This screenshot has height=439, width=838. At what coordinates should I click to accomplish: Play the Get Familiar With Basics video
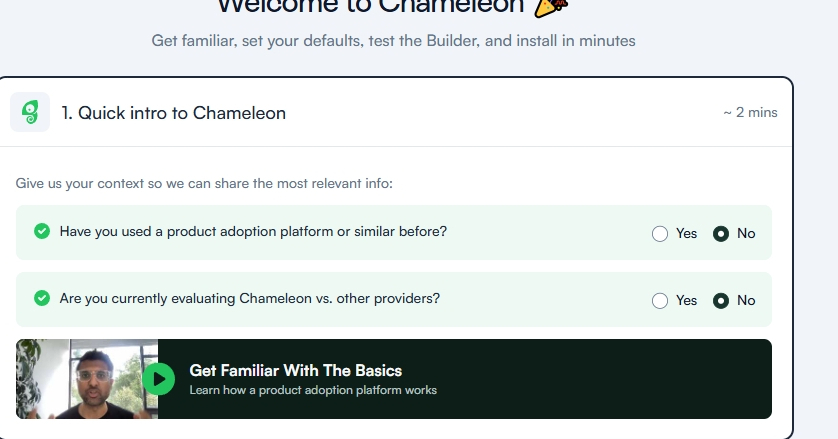pyautogui.click(x=159, y=379)
